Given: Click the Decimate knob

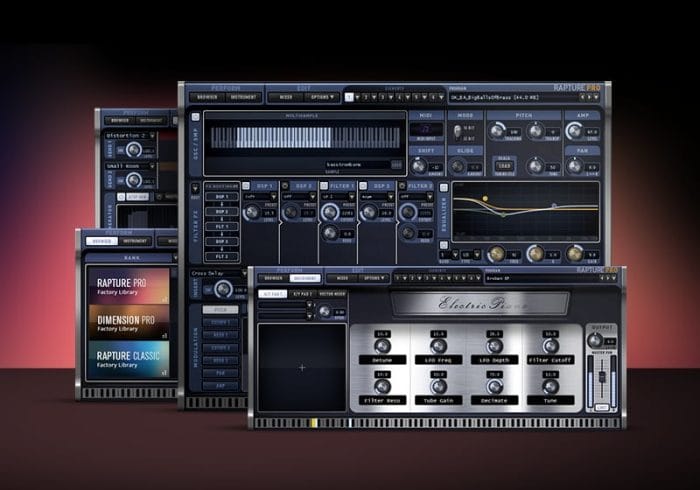Looking at the screenshot, I should click(494, 386).
